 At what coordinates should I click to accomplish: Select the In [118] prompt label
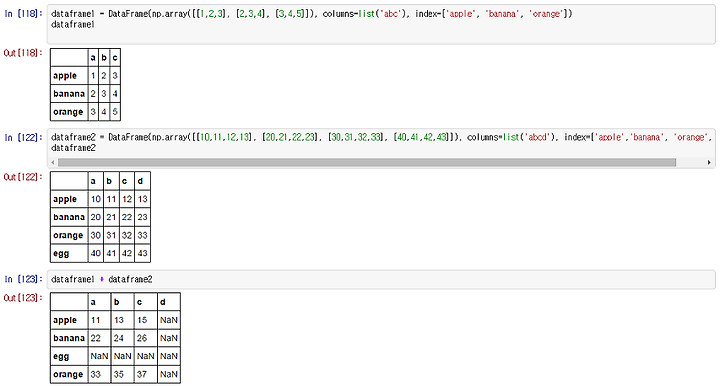coord(23,14)
